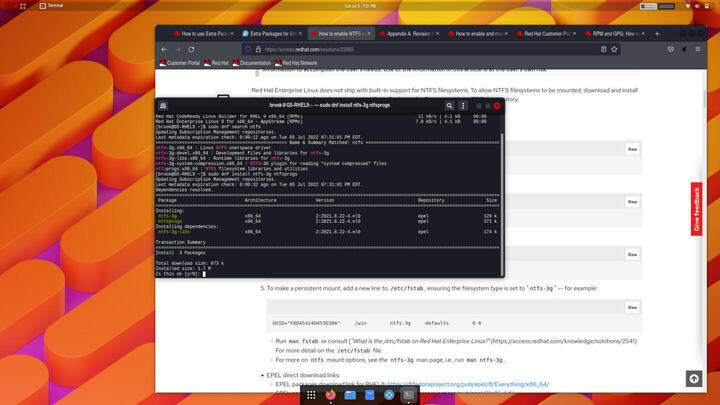Switch to 'How to enable and' tab
Image resolution: width=720 pixels, height=405 pixels.
[478, 34]
